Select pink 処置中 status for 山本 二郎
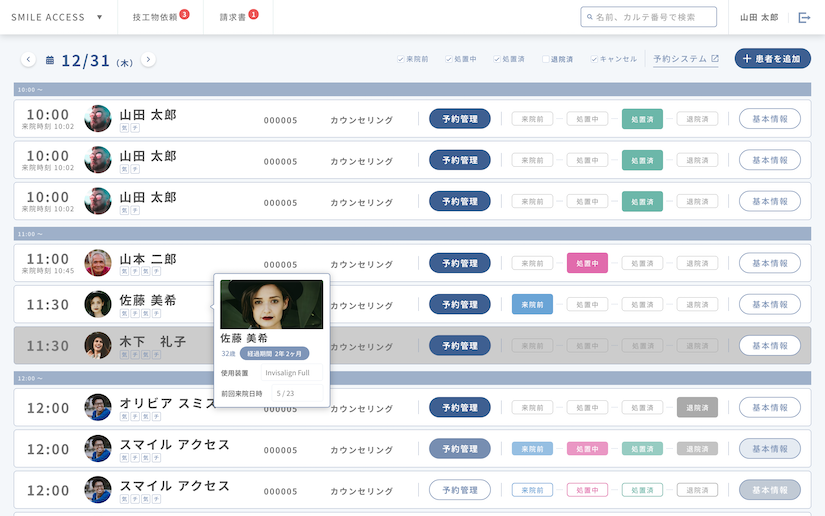Viewport: 825px width, 516px height. click(x=587, y=263)
